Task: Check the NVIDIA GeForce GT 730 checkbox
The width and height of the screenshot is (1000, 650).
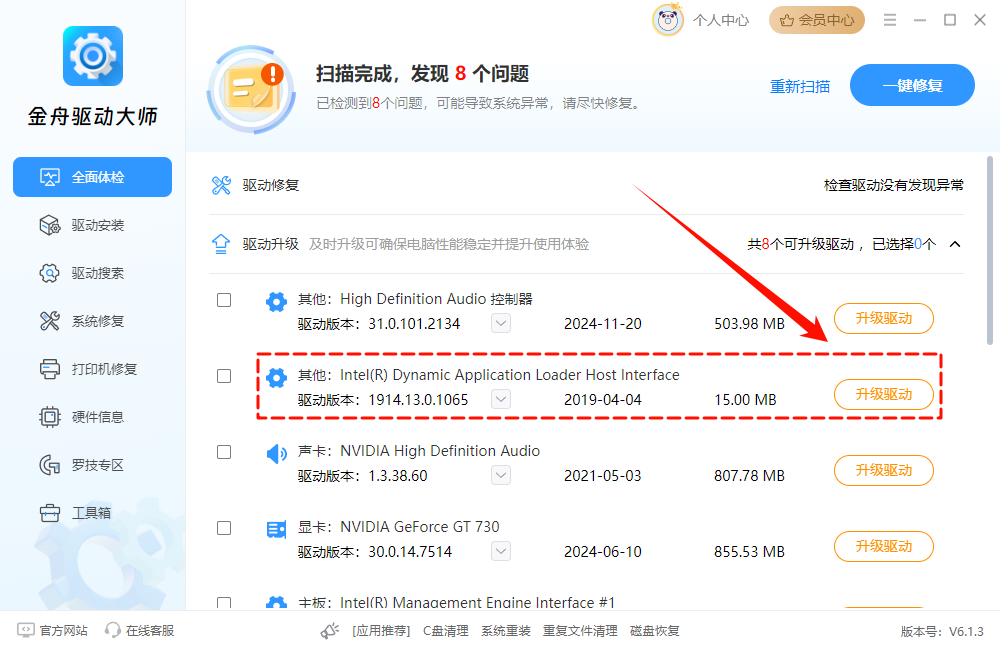Action: point(224,528)
